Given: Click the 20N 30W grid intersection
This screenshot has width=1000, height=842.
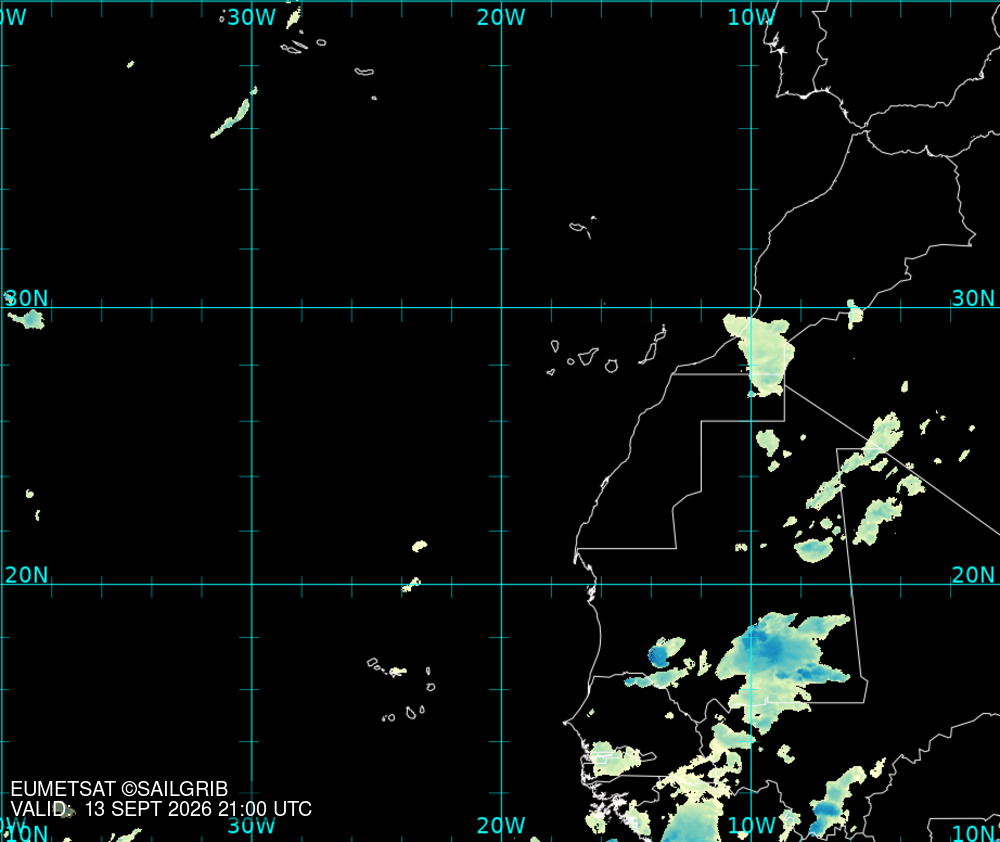Looking at the screenshot, I should [252, 584].
